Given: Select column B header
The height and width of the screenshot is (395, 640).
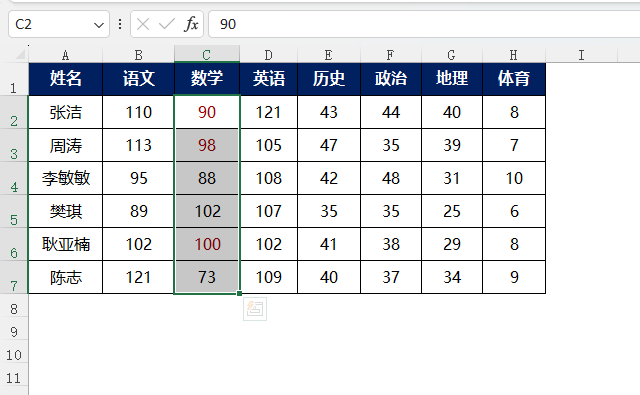Looking at the screenshot, I should pyautogui.click(x=138, y=54).
